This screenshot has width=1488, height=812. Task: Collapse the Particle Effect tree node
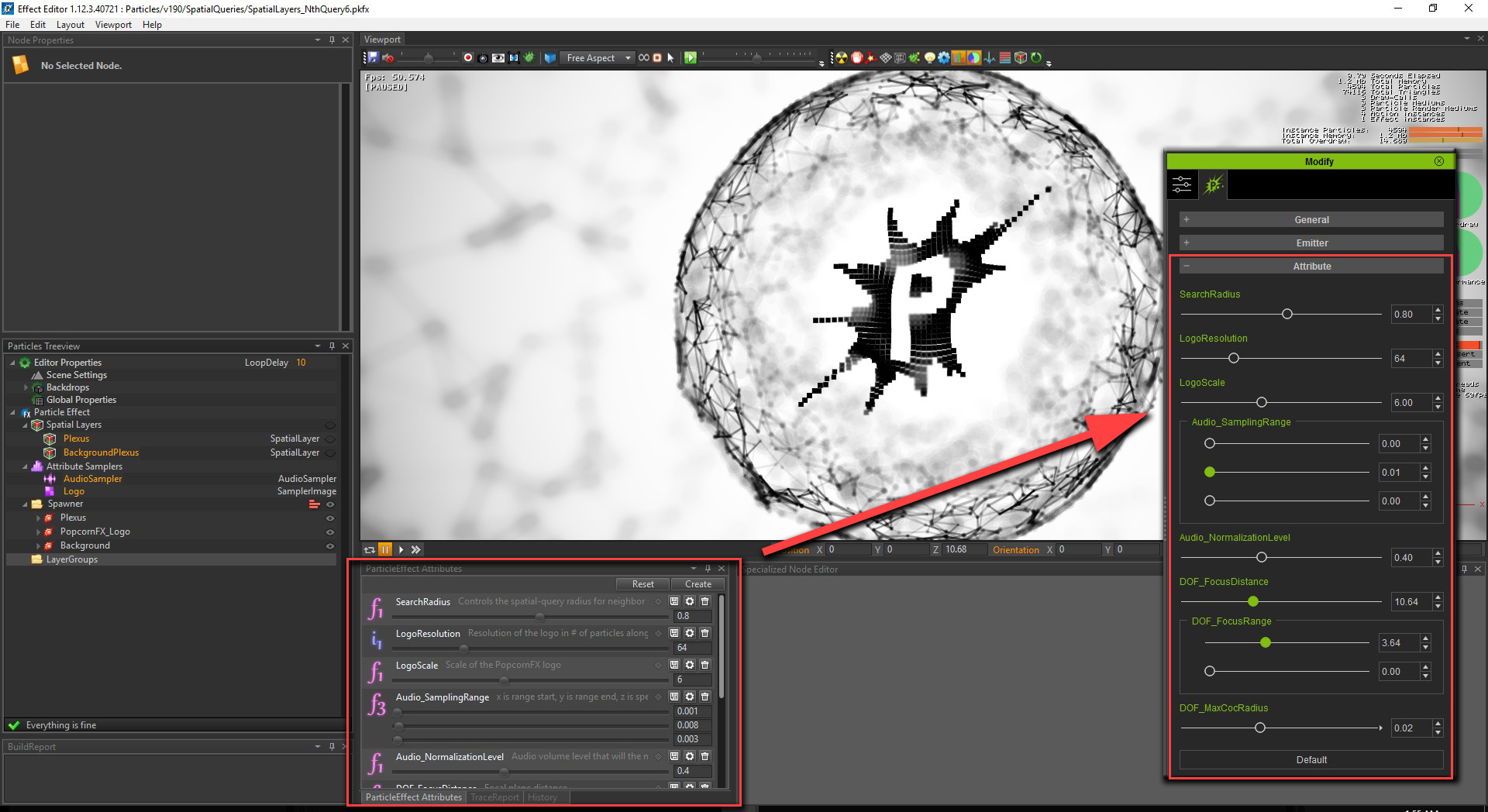pyautogui.click(x=12, y=412)
